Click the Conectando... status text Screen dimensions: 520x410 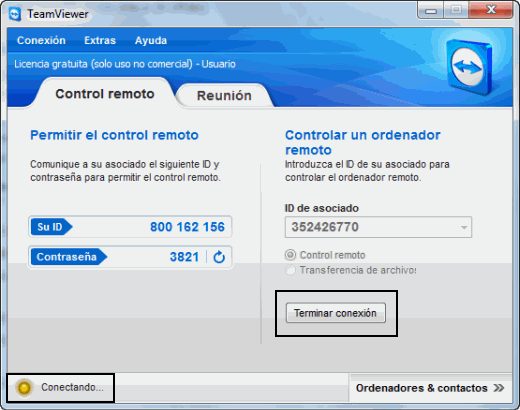72,387
